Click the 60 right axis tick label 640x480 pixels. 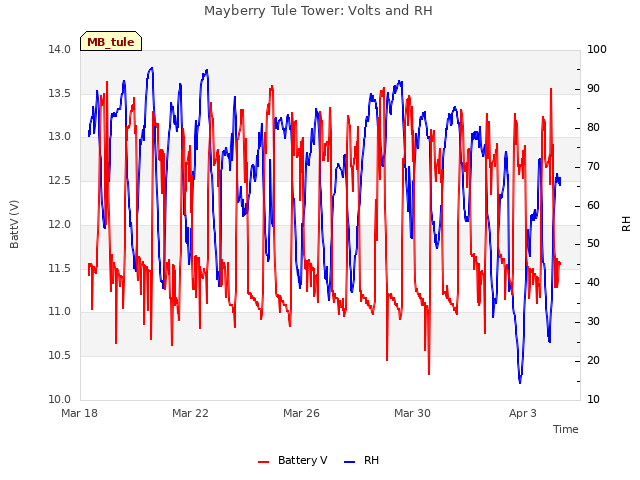[593, 205]
